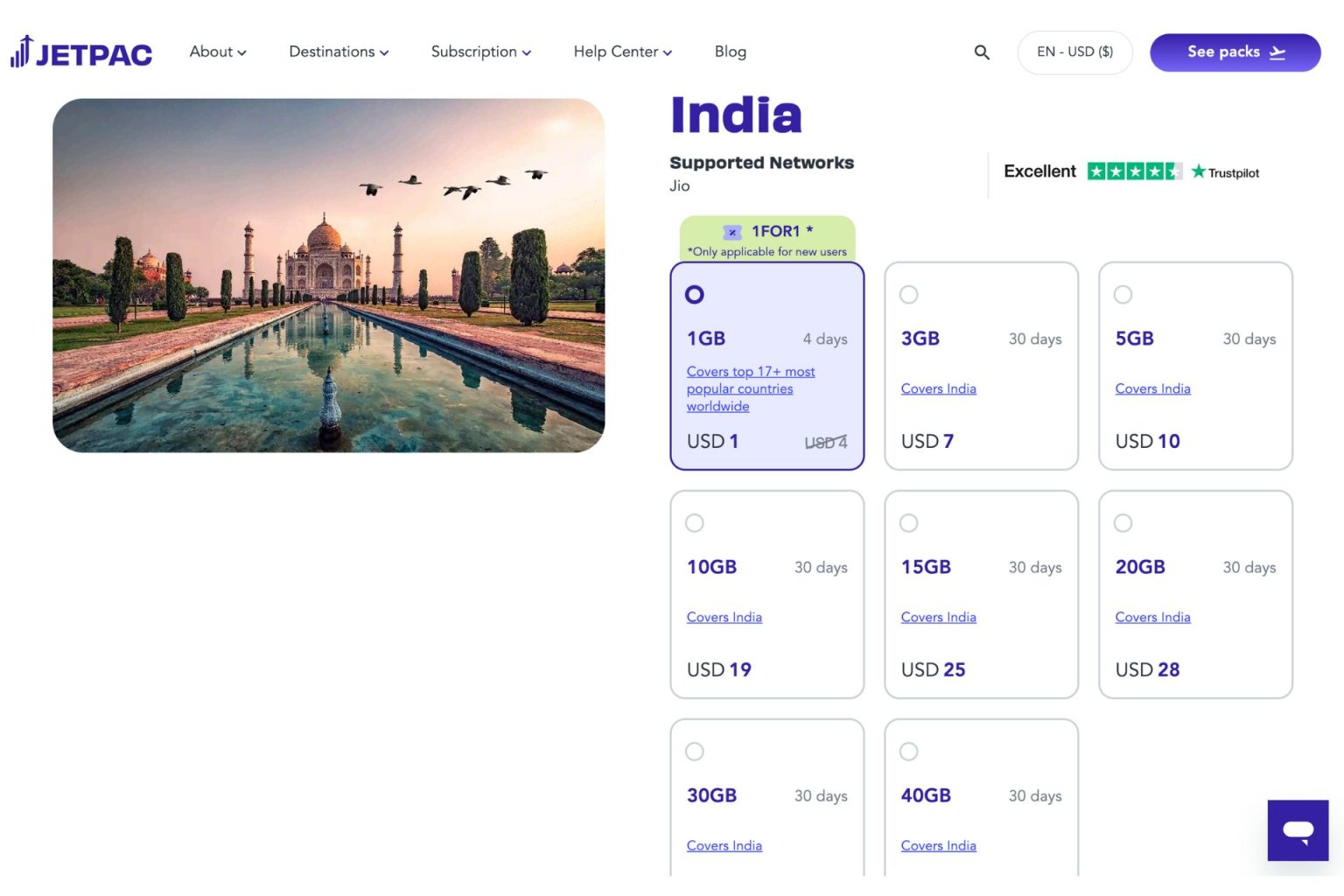Expand the Destinations dropdown menu
1344x896 pixels.
click(339, 52)
